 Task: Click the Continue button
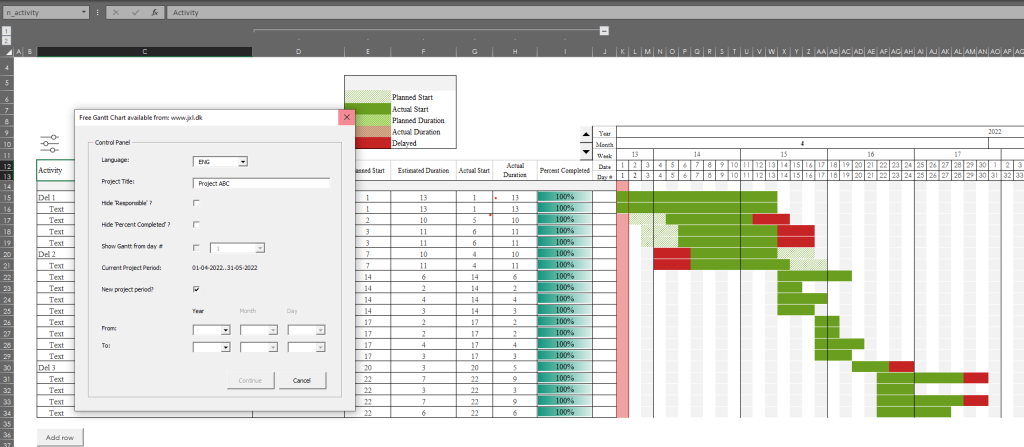(251, 380)
